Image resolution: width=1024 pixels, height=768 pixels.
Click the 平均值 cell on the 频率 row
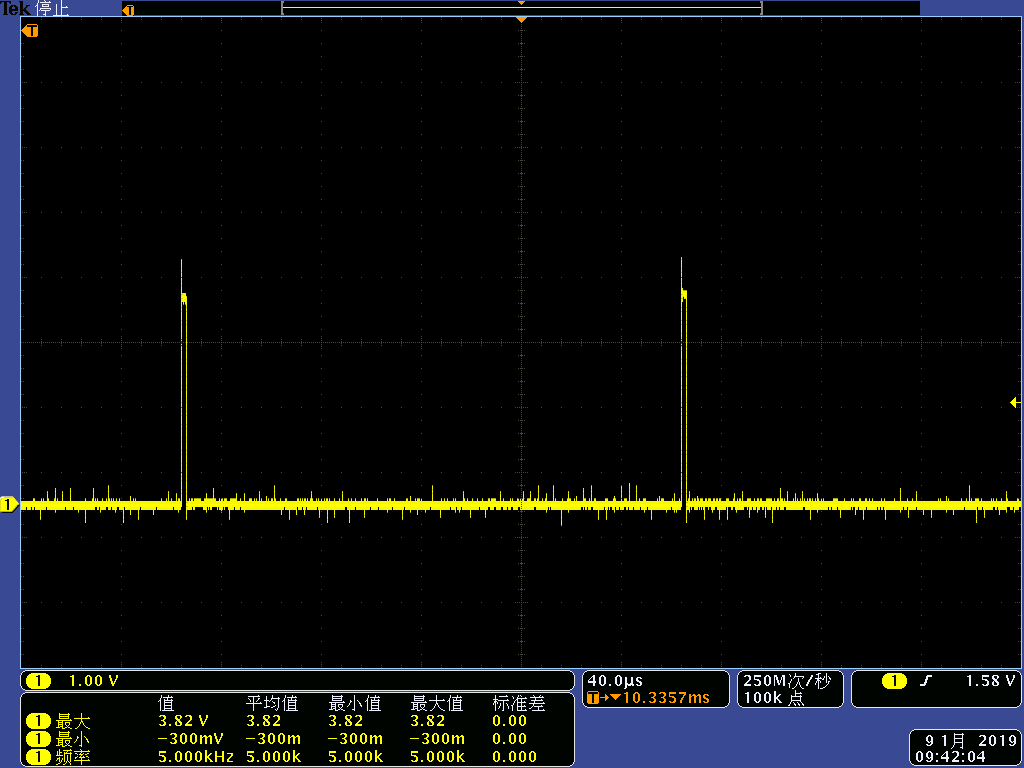tap(274, 758)
